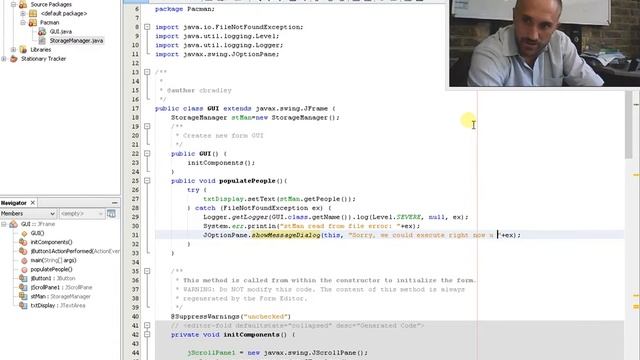The width and height of the screenshot is (640, 360).
Task: Collapse the Source Packages node
Action: [x=13, y=4]
